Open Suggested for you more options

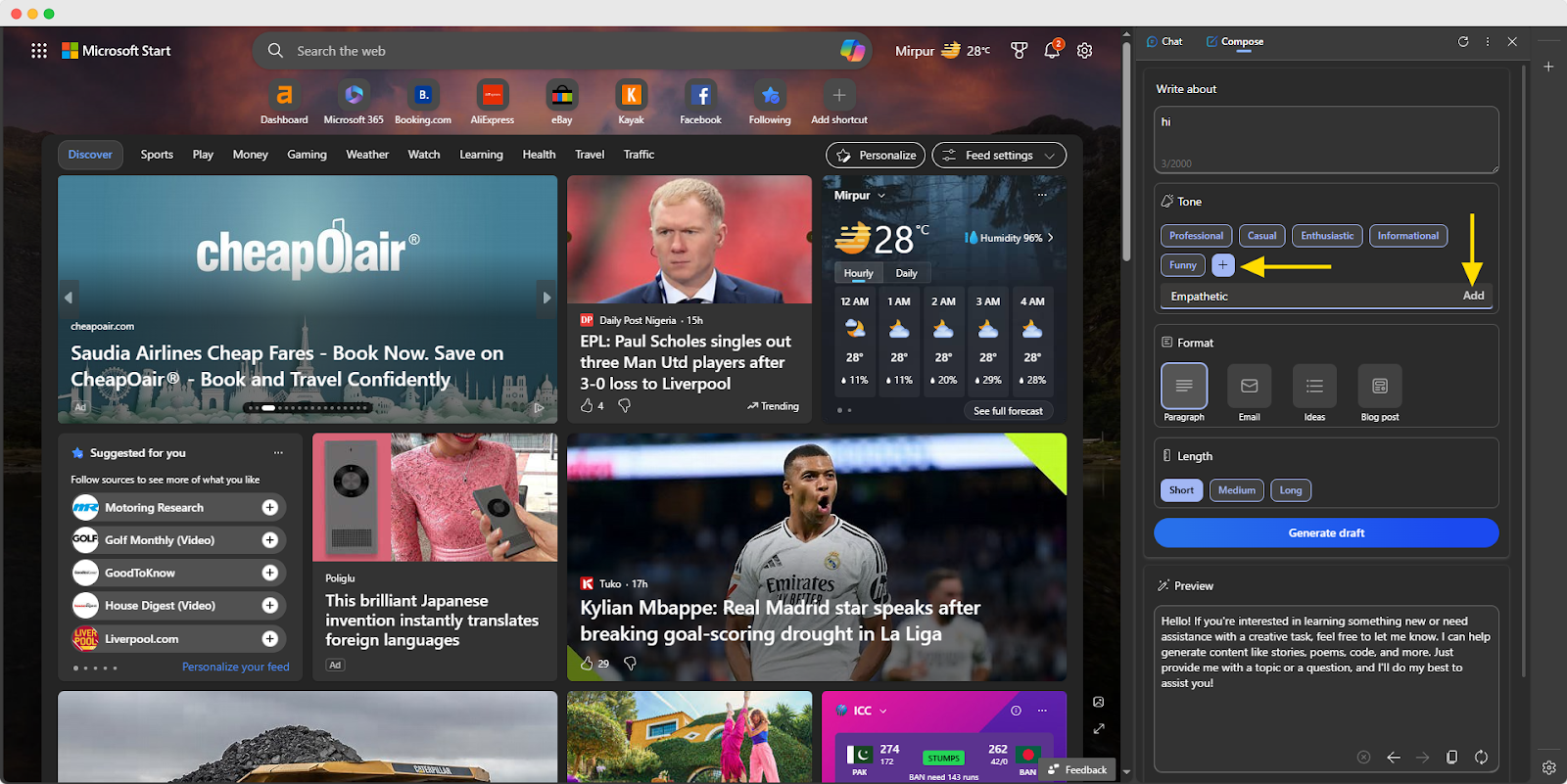coord(278,452)
